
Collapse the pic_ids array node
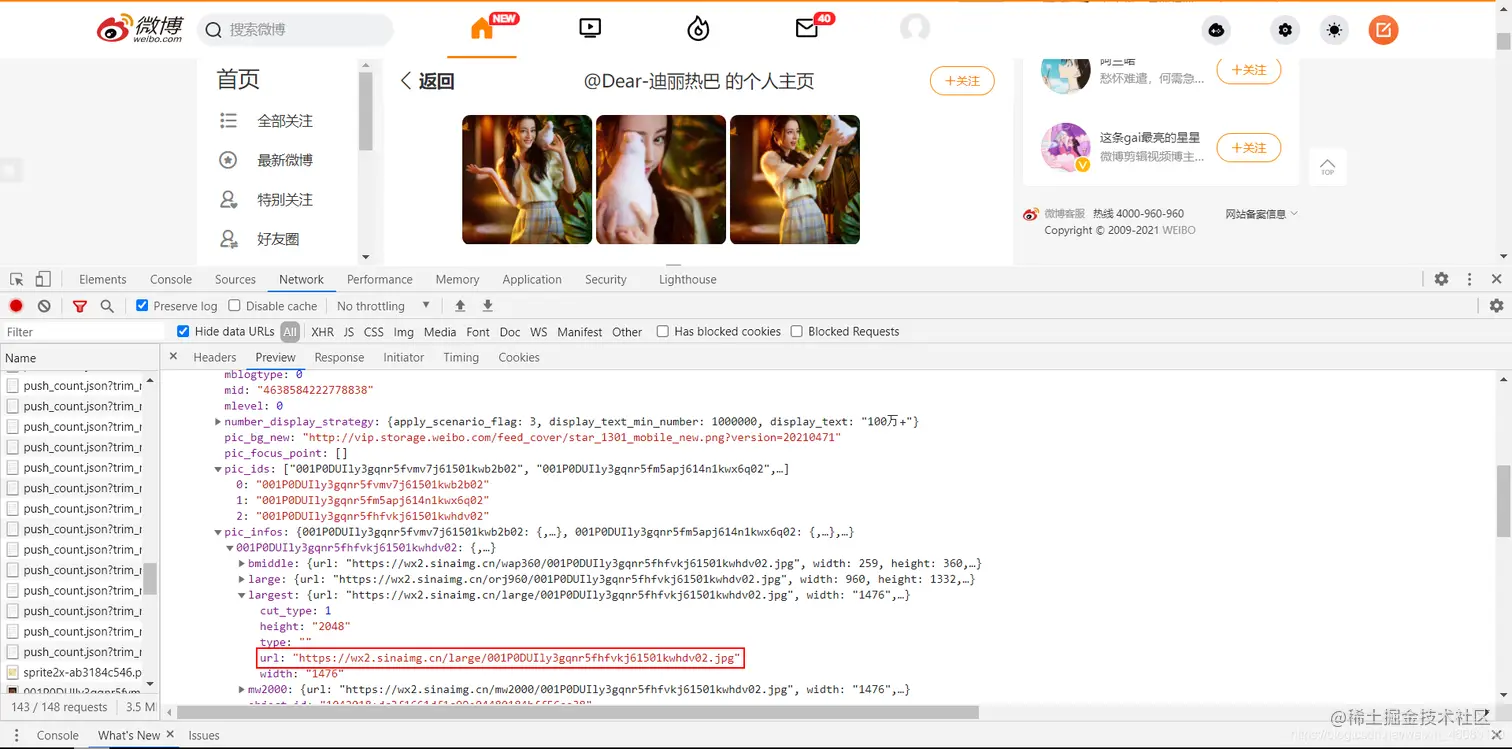(x=218, y=469)
